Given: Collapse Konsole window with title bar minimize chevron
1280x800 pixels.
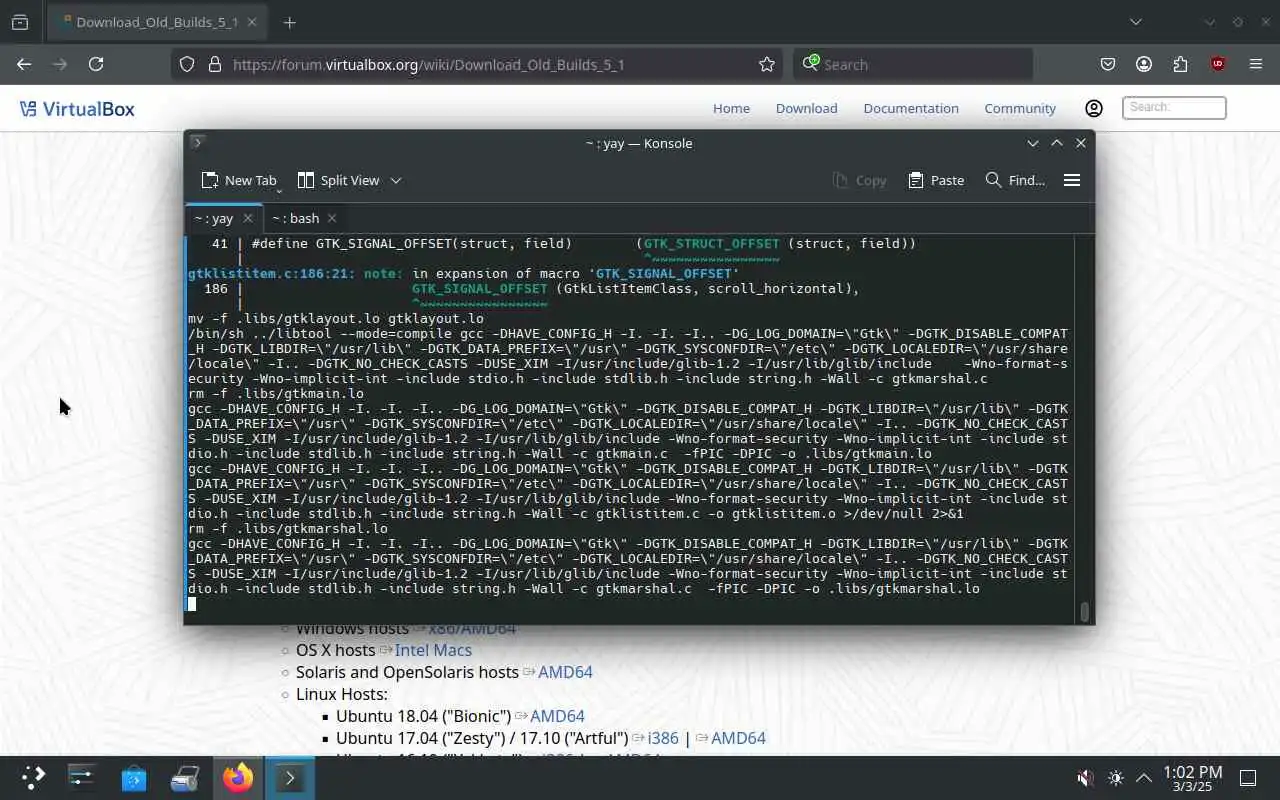Looking at the screenshot, I should pyautogui.click(x=1033, y=143).
